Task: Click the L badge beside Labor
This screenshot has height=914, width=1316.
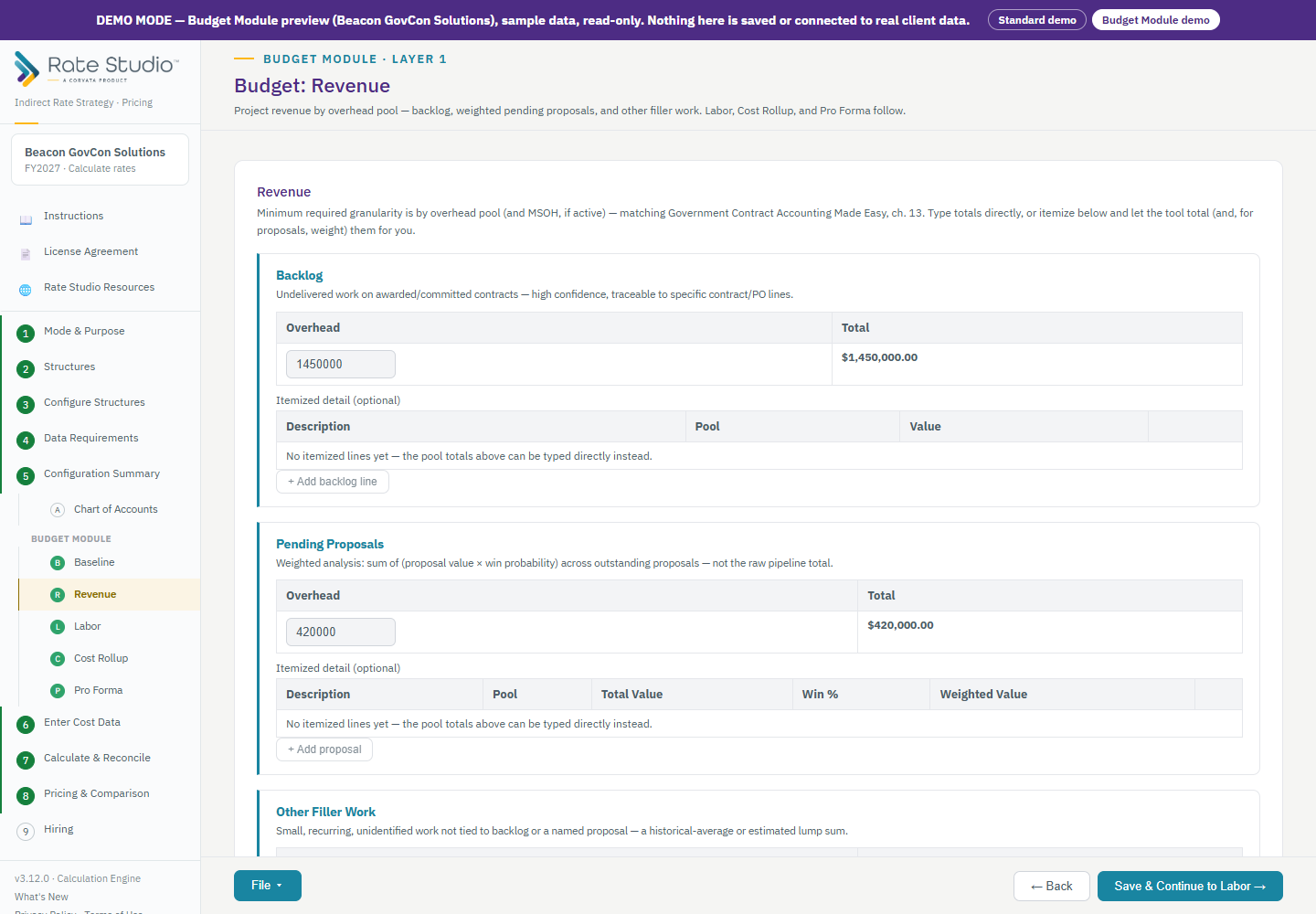Action: 58,627
